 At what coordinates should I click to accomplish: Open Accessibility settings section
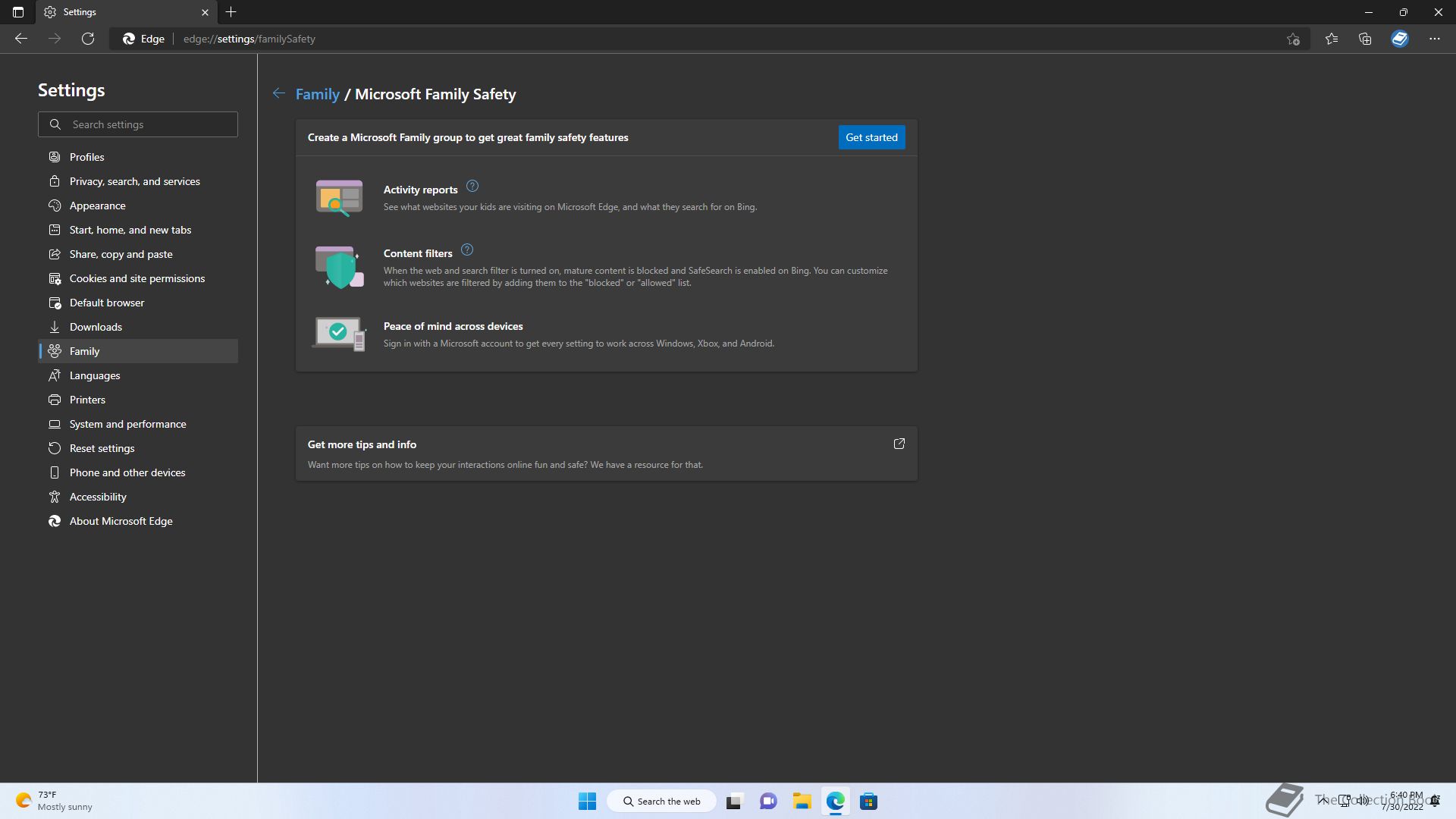[138, 497]
